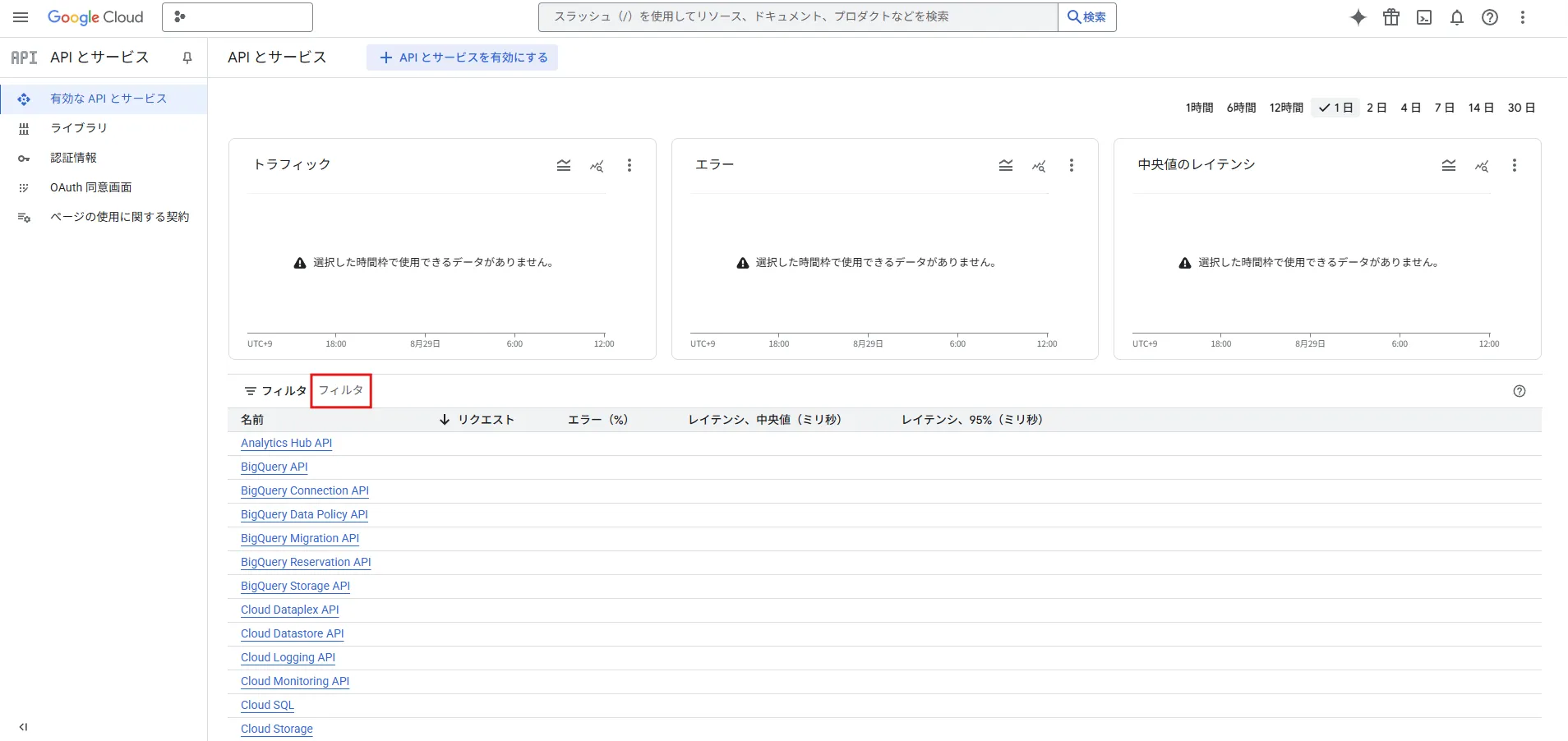Open the project selector dropdown
Viewport: 1568px width, 741px height.
click(x=238, y=17)
